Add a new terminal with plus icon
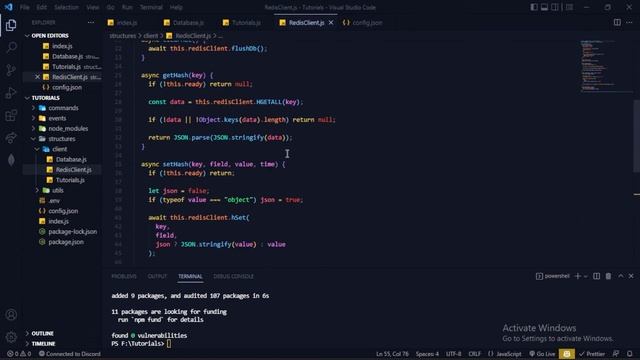 pyautogui.click(x=577, y=276)
